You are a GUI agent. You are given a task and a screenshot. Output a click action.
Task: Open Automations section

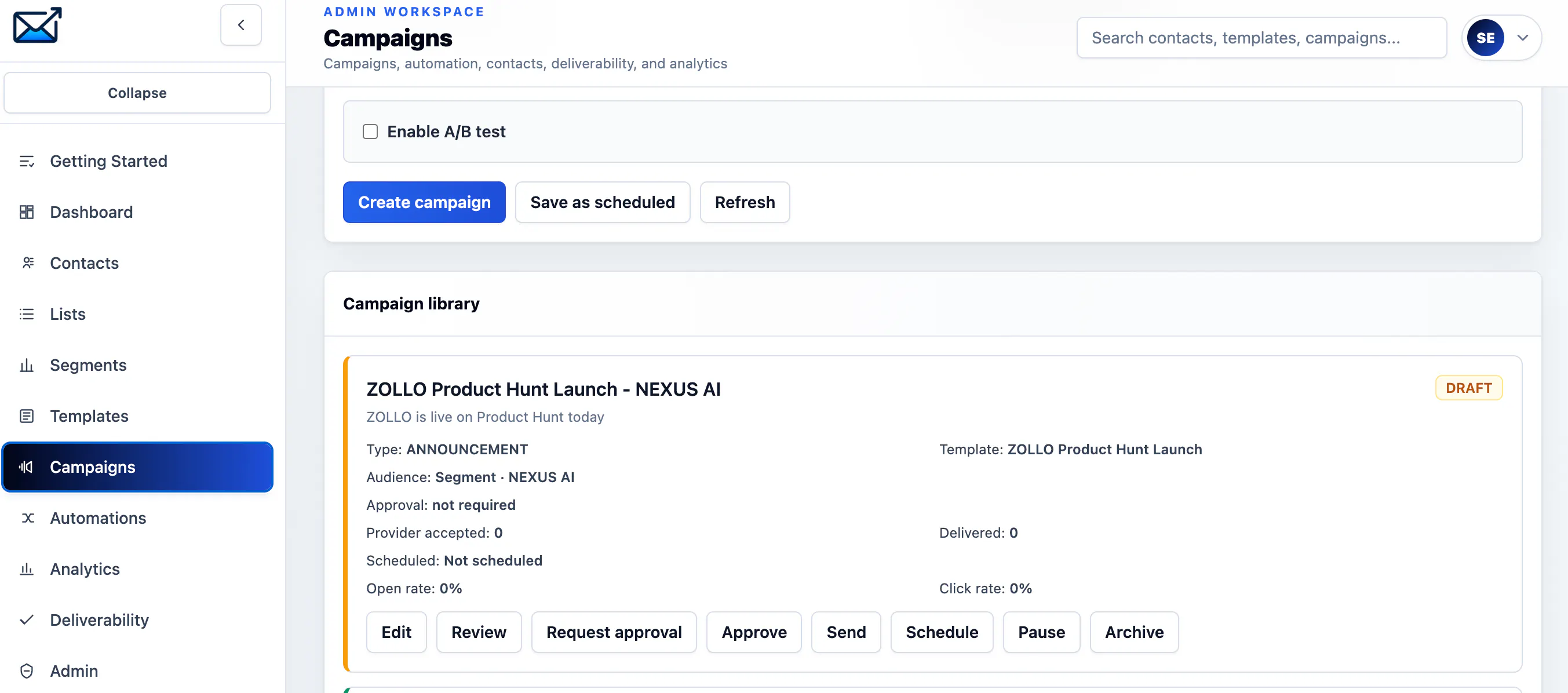(x=137, y=519)
